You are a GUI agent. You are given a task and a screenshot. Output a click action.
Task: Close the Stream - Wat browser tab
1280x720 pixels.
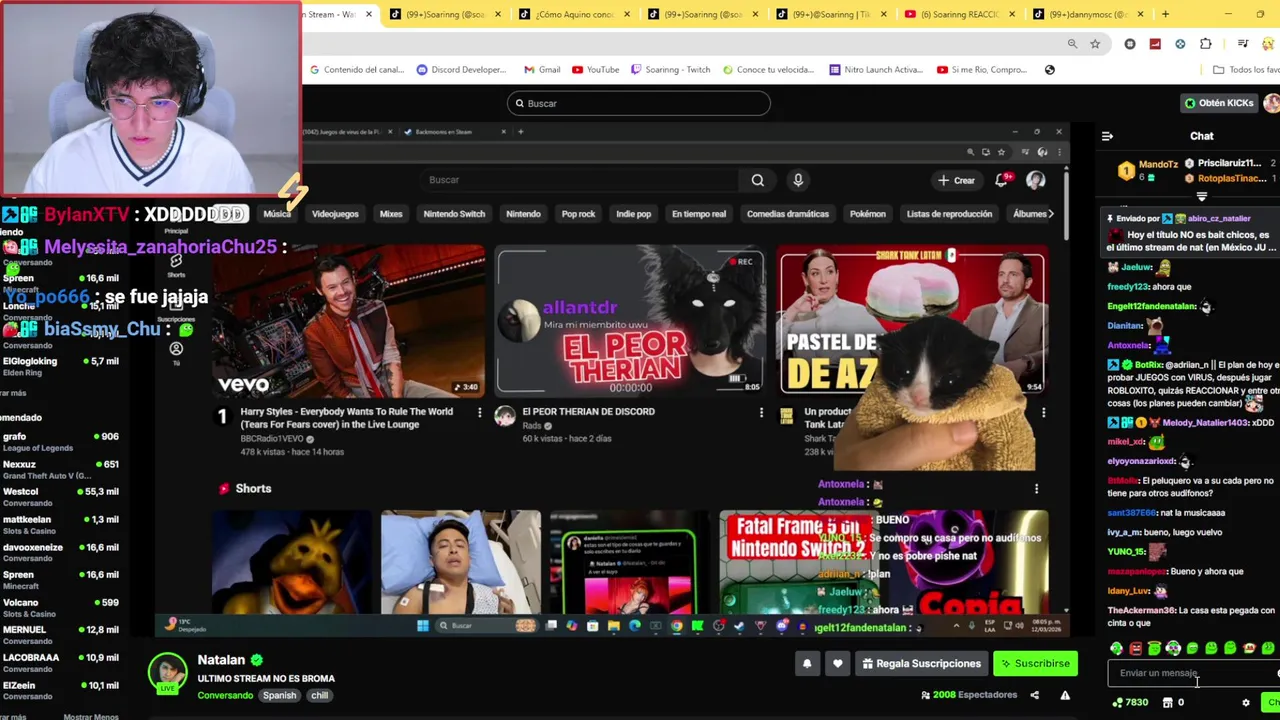[x=369, y=14]
